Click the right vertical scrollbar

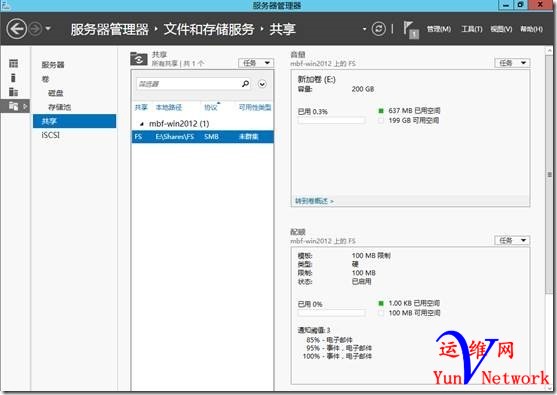[549, 174]
